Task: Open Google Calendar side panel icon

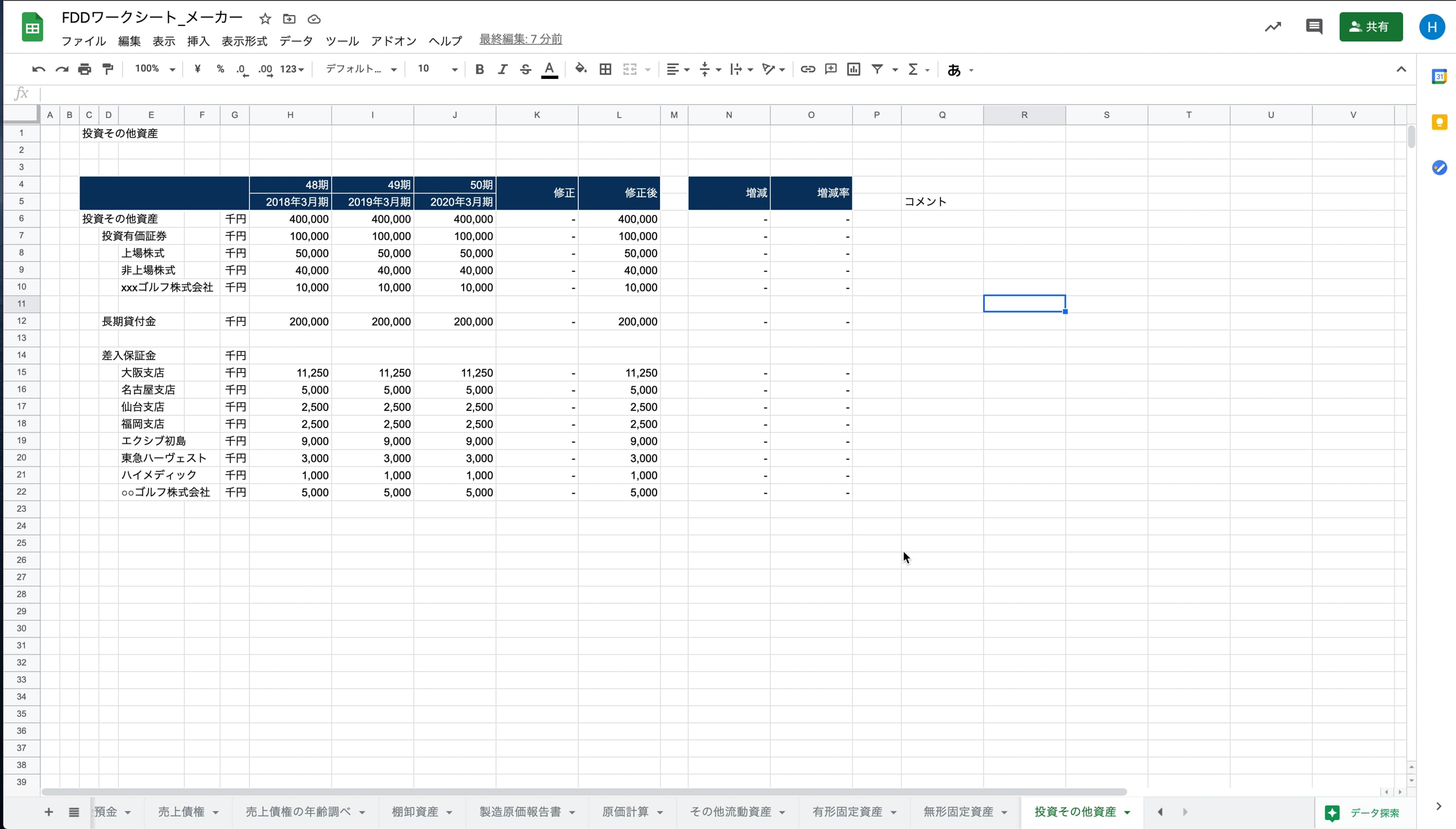Action: (1439, 77)
